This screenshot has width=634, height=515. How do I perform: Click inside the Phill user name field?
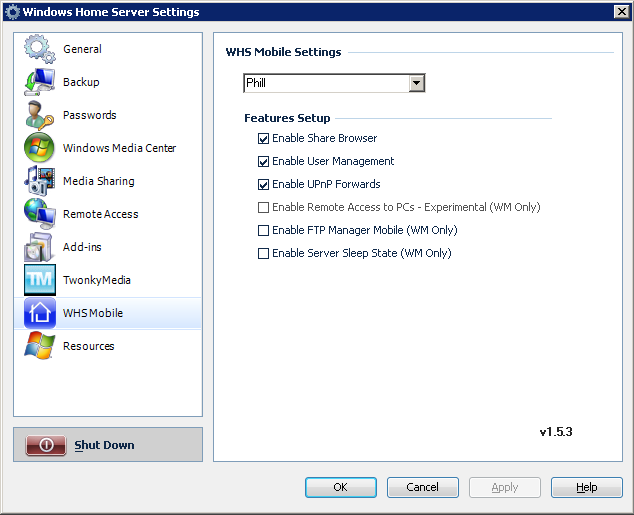coord(327,83)
